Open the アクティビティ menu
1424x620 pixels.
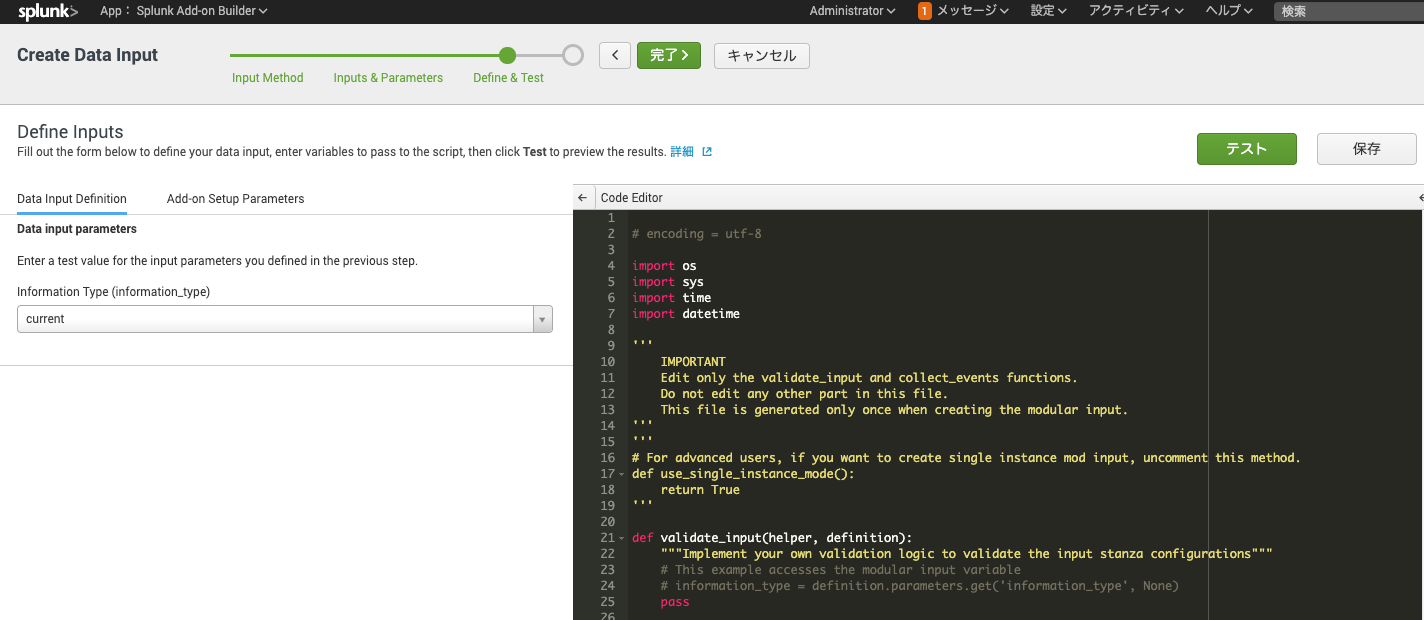[1135, 11]
